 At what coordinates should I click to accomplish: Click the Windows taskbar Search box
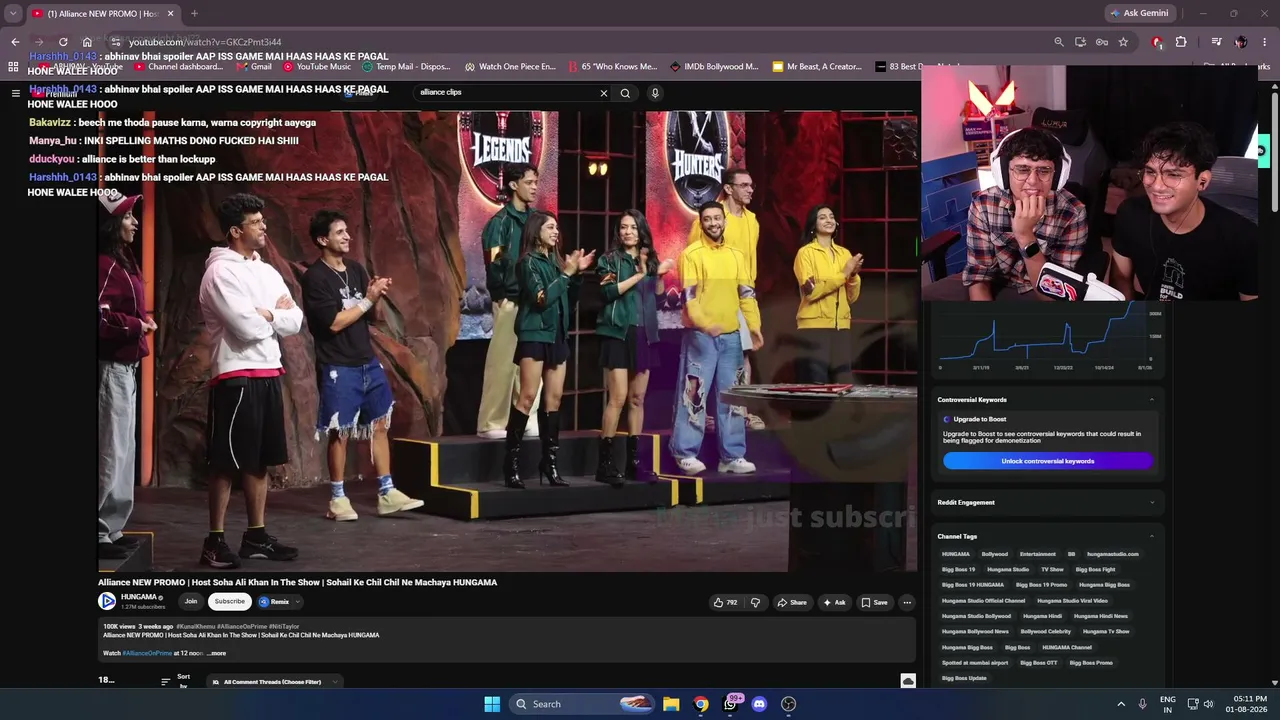pyautogui.click(x=583, y=704)
